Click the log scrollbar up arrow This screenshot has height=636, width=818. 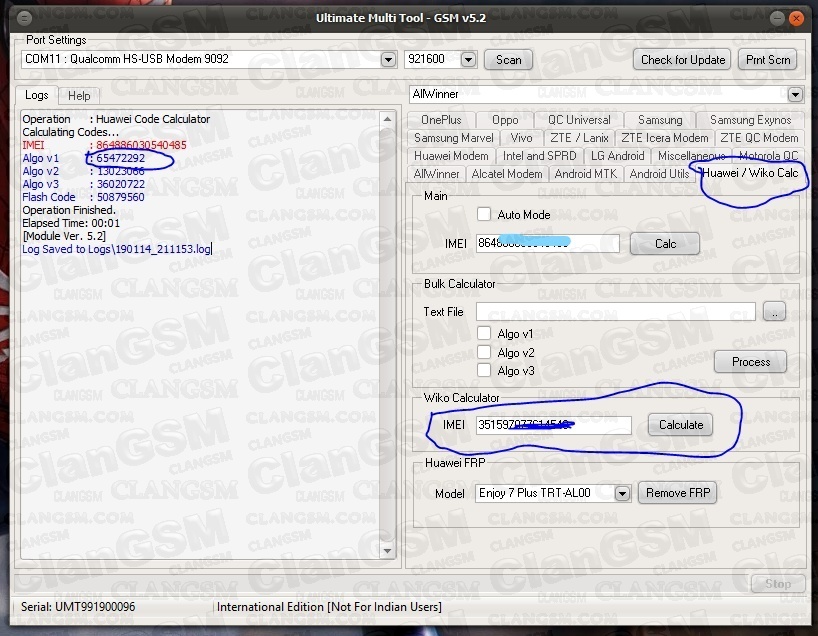387,119
